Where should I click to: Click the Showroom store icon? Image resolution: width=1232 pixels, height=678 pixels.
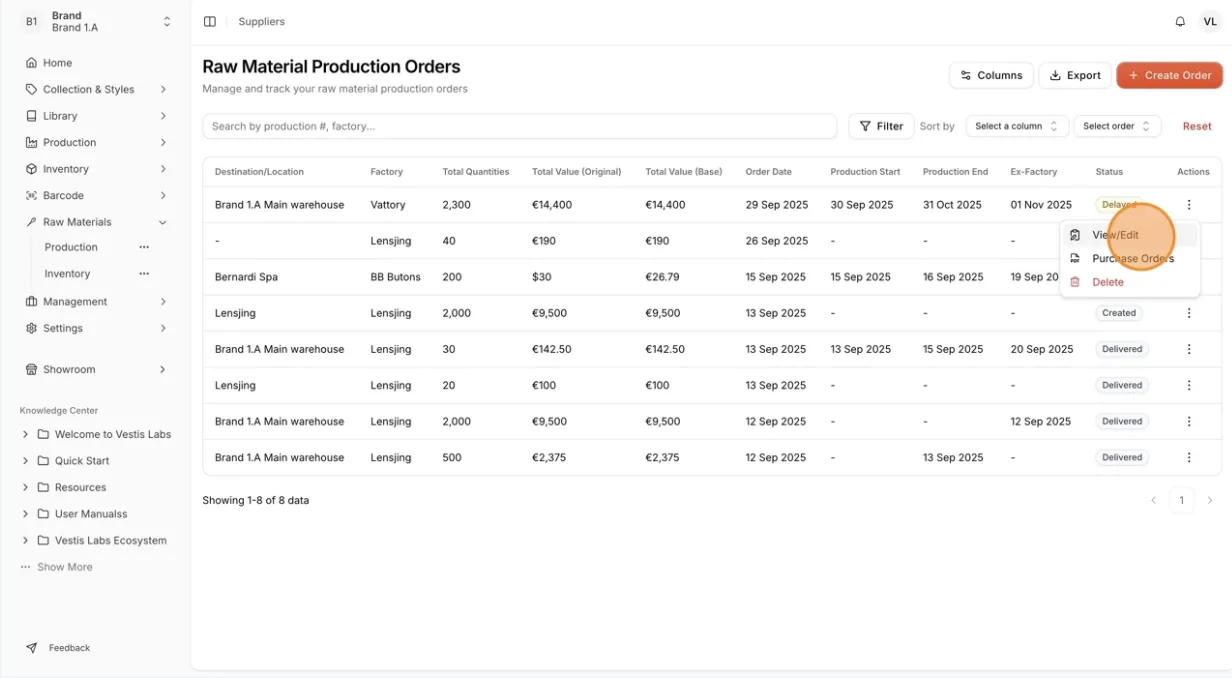pos(31,369)
